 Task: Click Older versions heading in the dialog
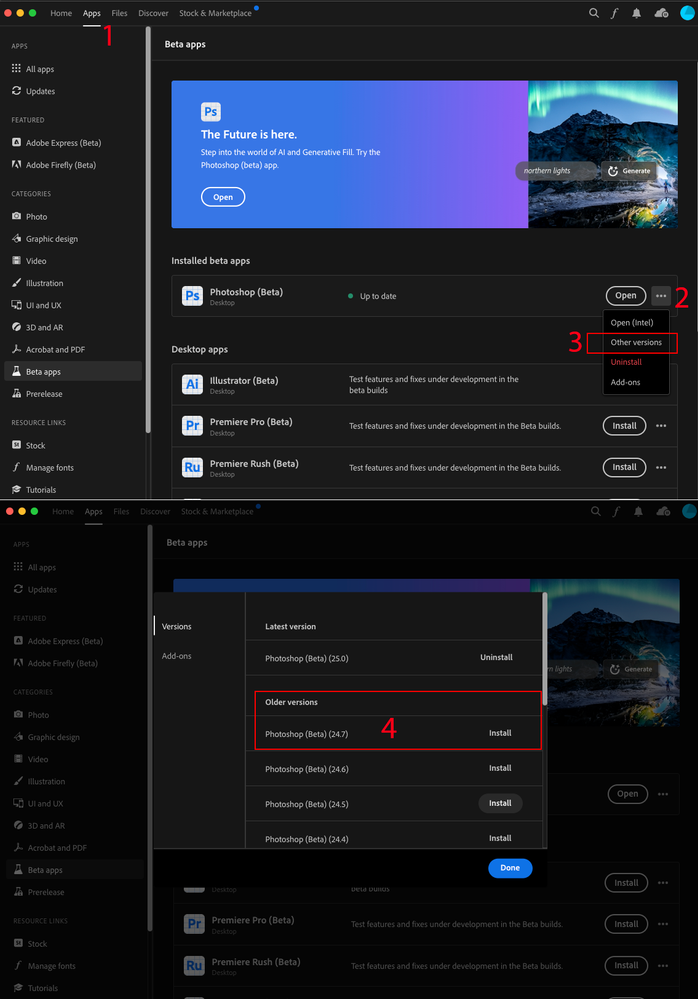click(291, 702)
